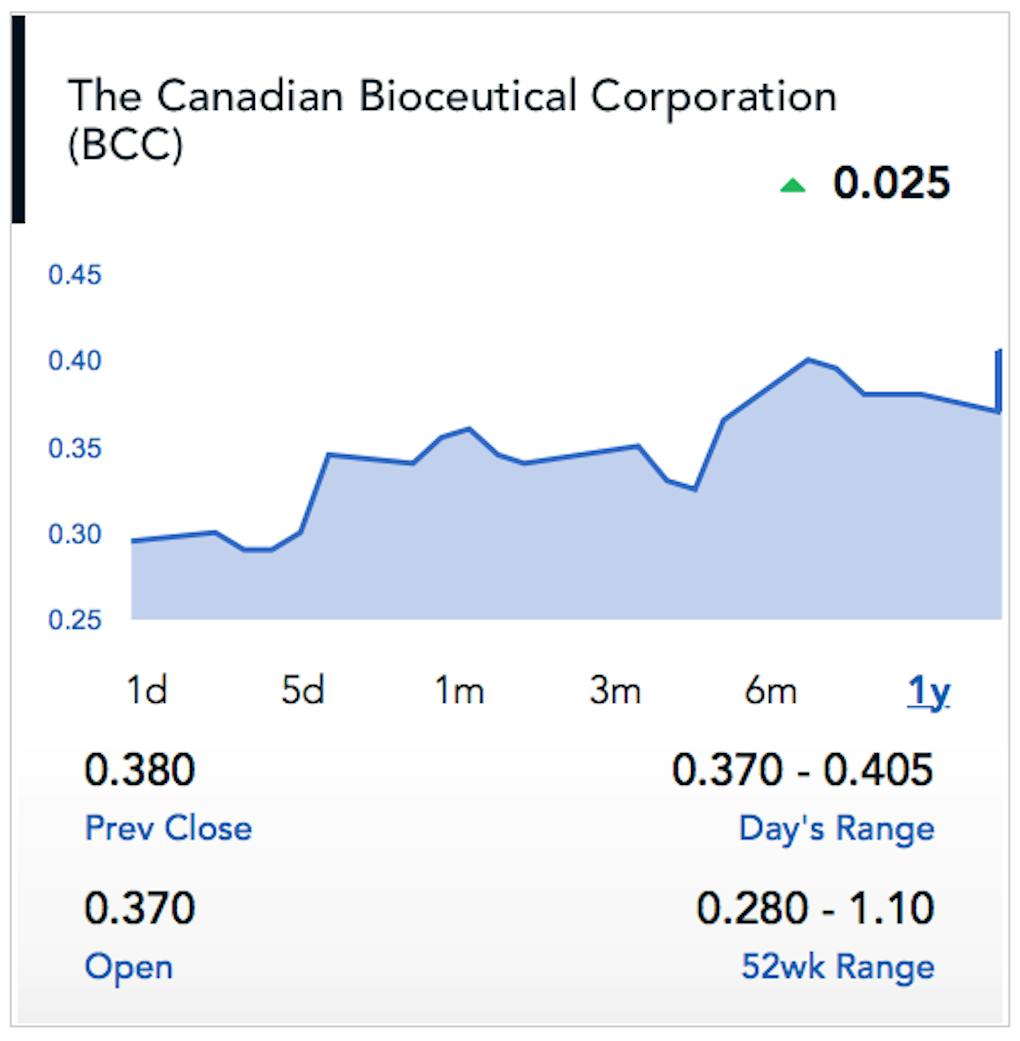The image size is (1020, 1041).
Task: Click the 0.45 y-axis label
Action: [76, 275]
